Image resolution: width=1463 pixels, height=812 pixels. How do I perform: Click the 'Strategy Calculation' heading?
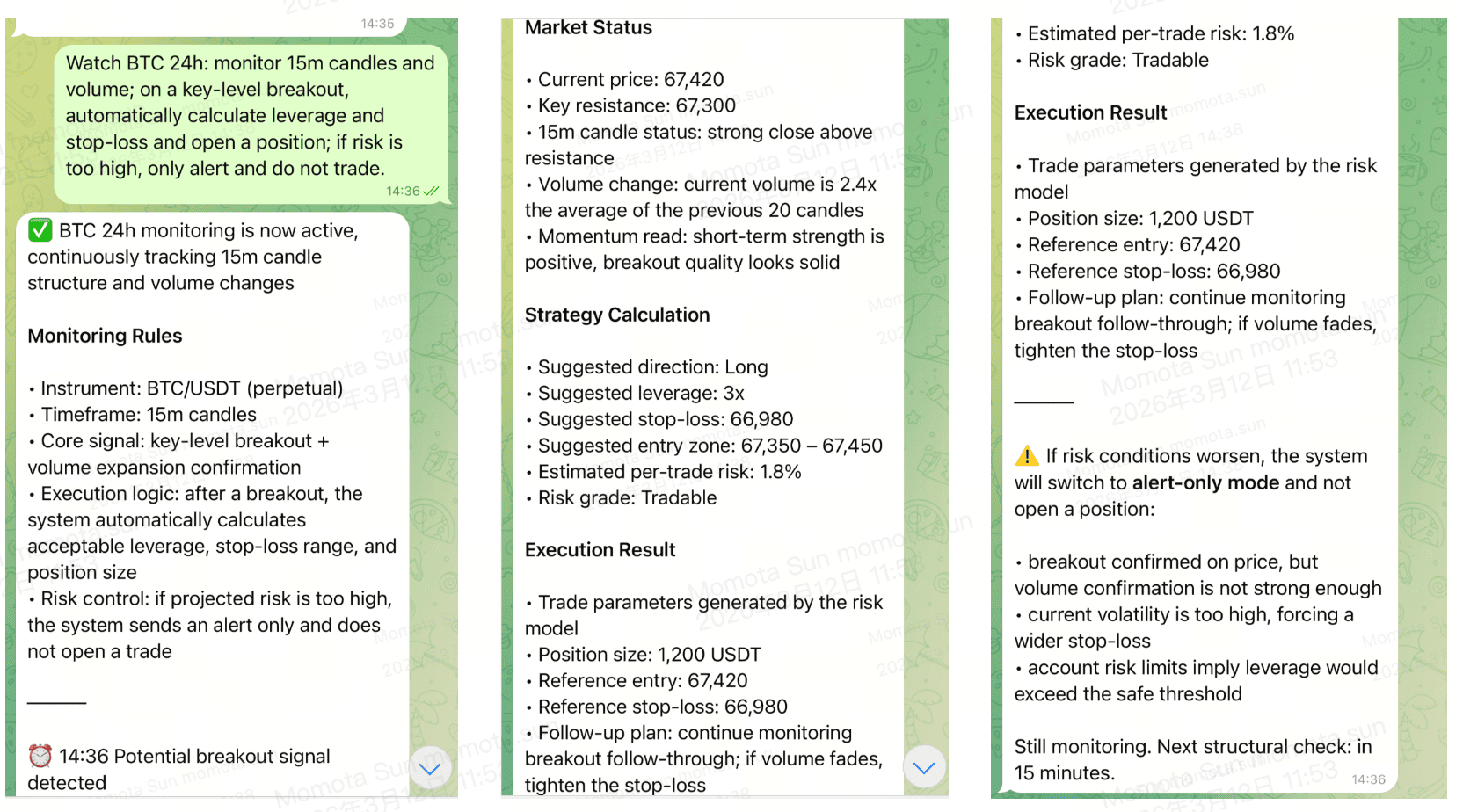616,315
